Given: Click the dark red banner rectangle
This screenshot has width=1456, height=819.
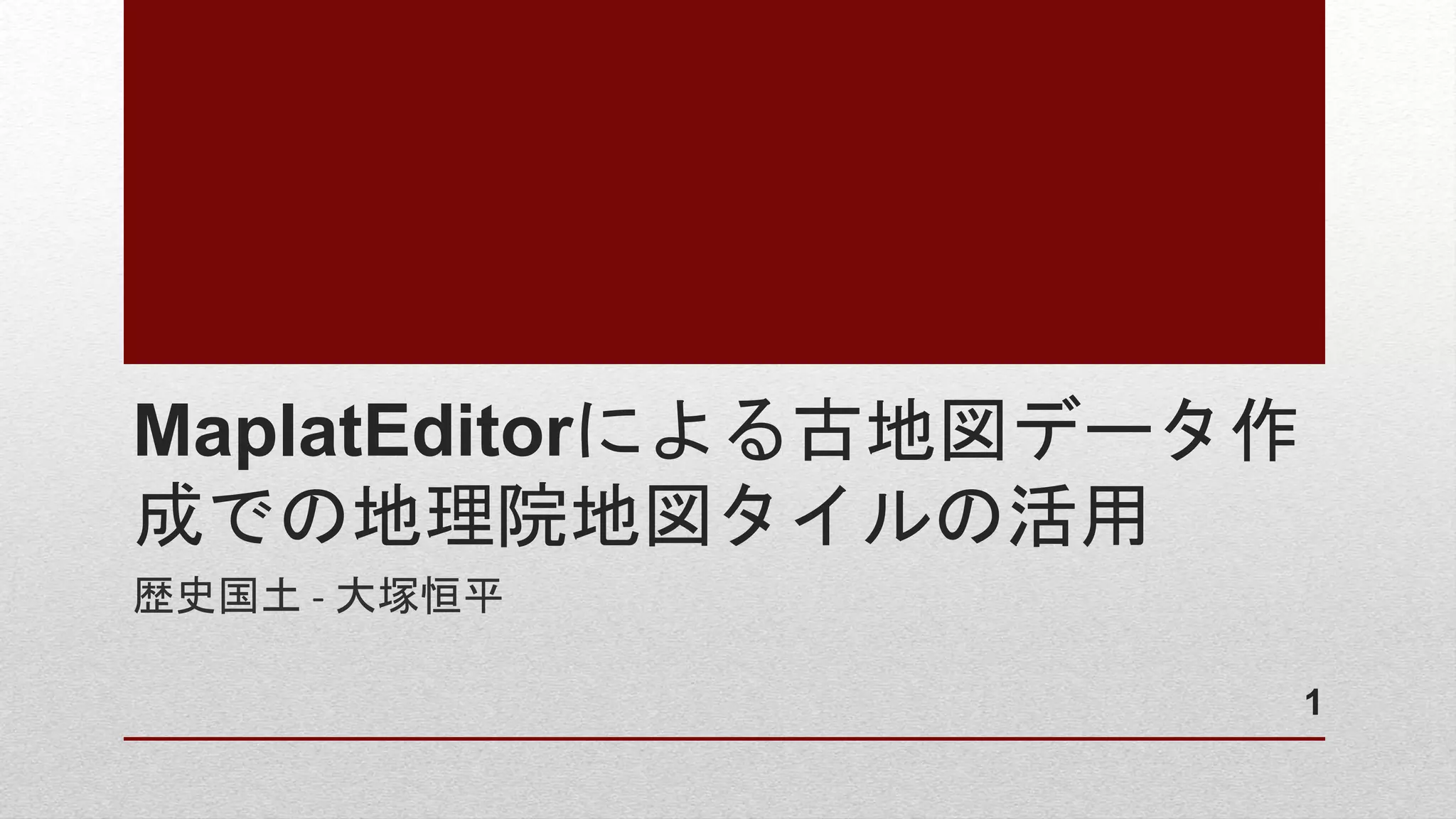Looking at the screenshot, I should (x=724, y=182).
